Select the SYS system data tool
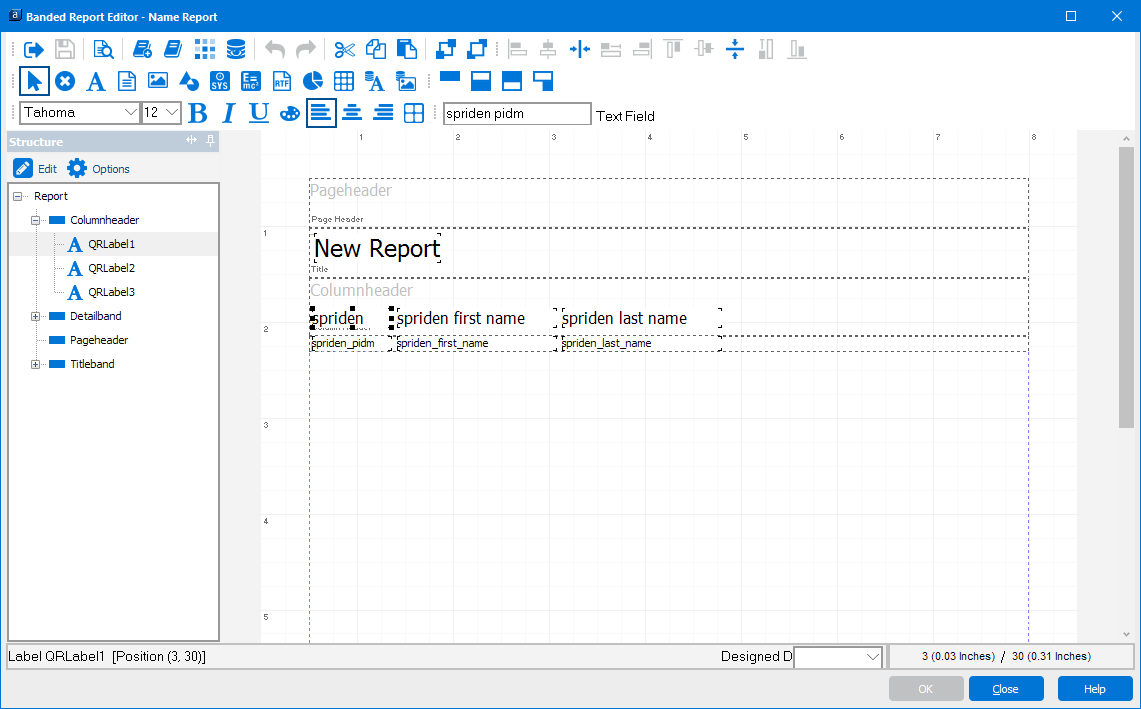The width and height of the screenshot is (1141, 709). coord(220,81)
